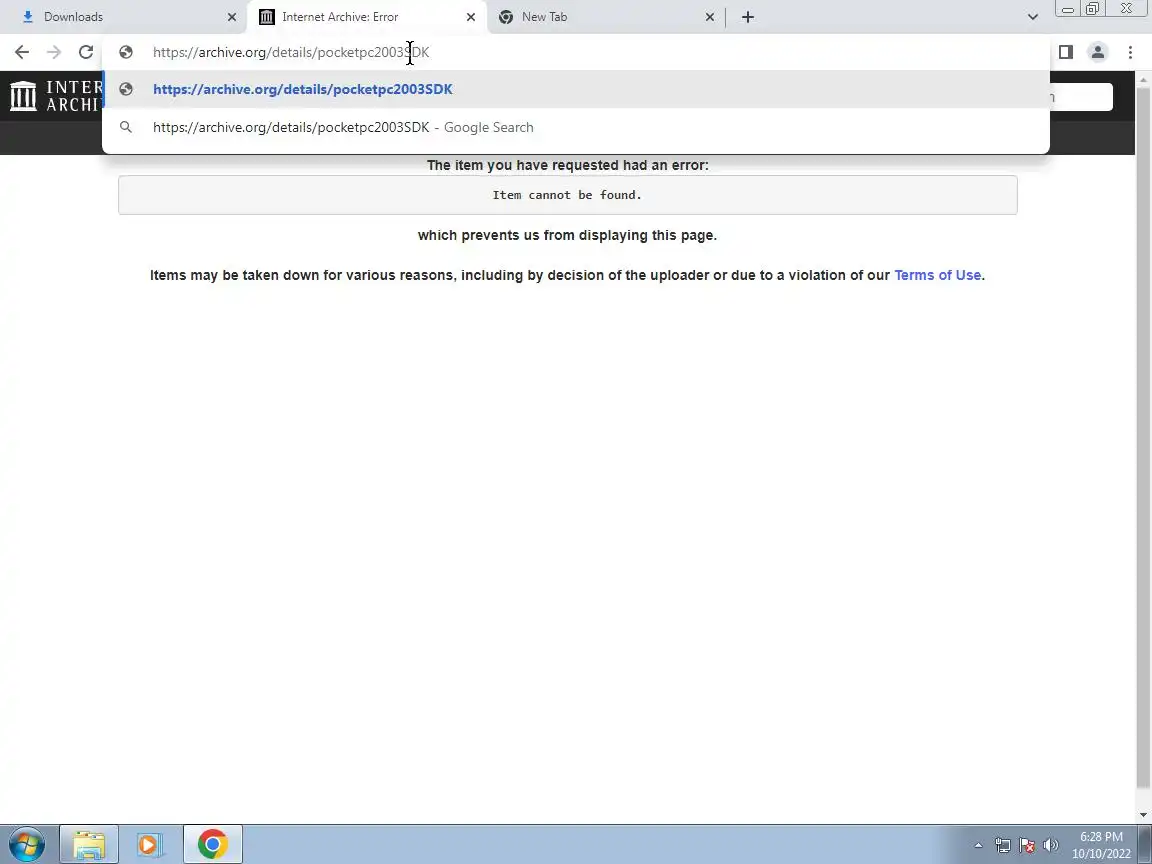Image resolution: width=1152 pixels, height=864 pixels.
Task: Open the Action Center flag icon
Action: tap(1027, 845)
